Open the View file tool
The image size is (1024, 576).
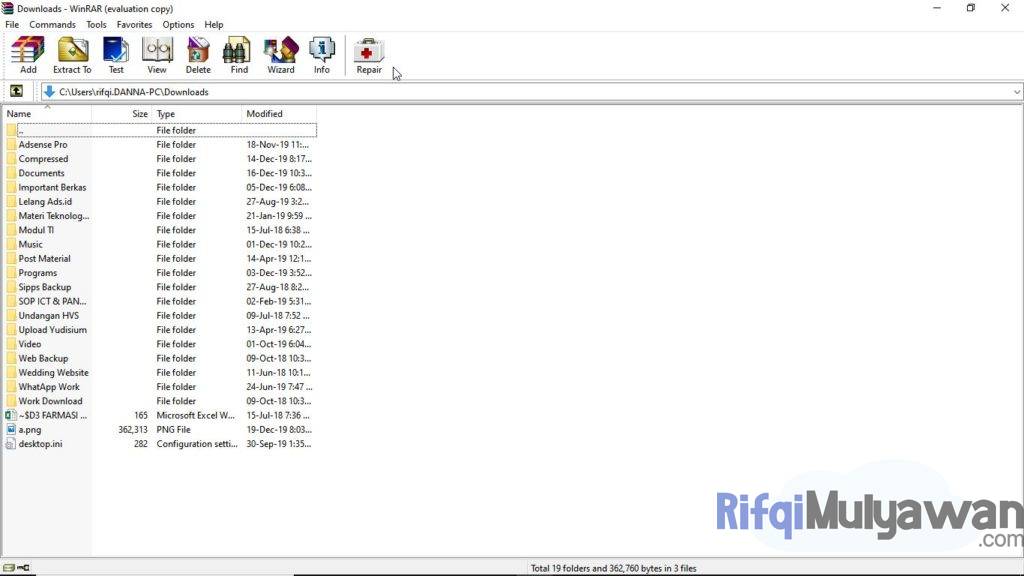click(157, 55)
